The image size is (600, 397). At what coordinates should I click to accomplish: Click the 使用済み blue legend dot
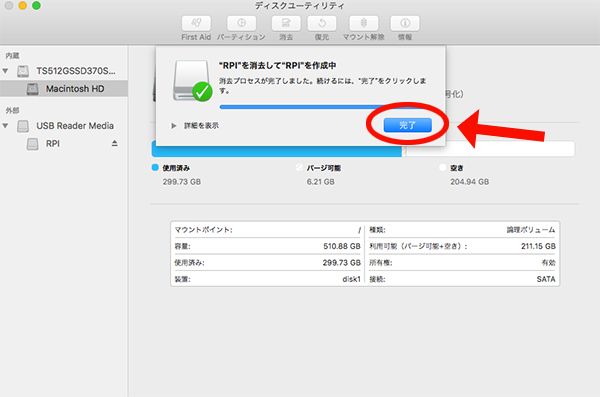tap(155, 167)
